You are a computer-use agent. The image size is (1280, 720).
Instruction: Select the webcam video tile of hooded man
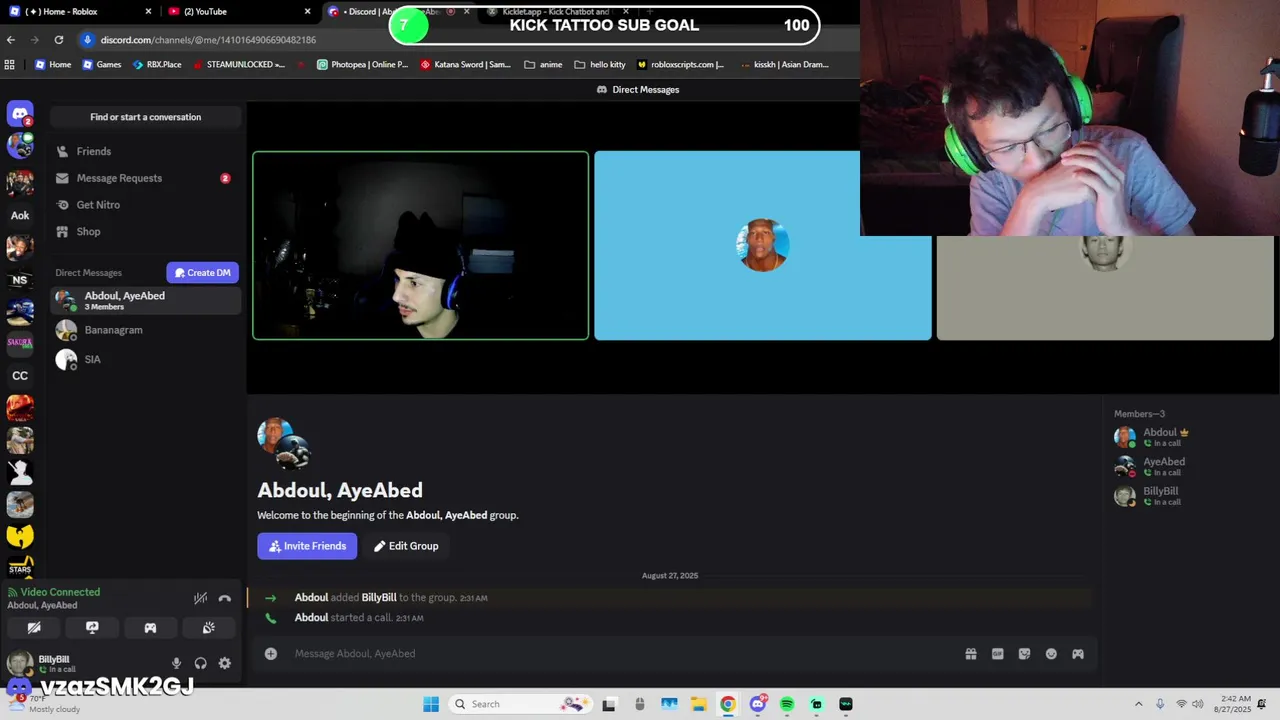pyautogui.click(x=420, y=246)
